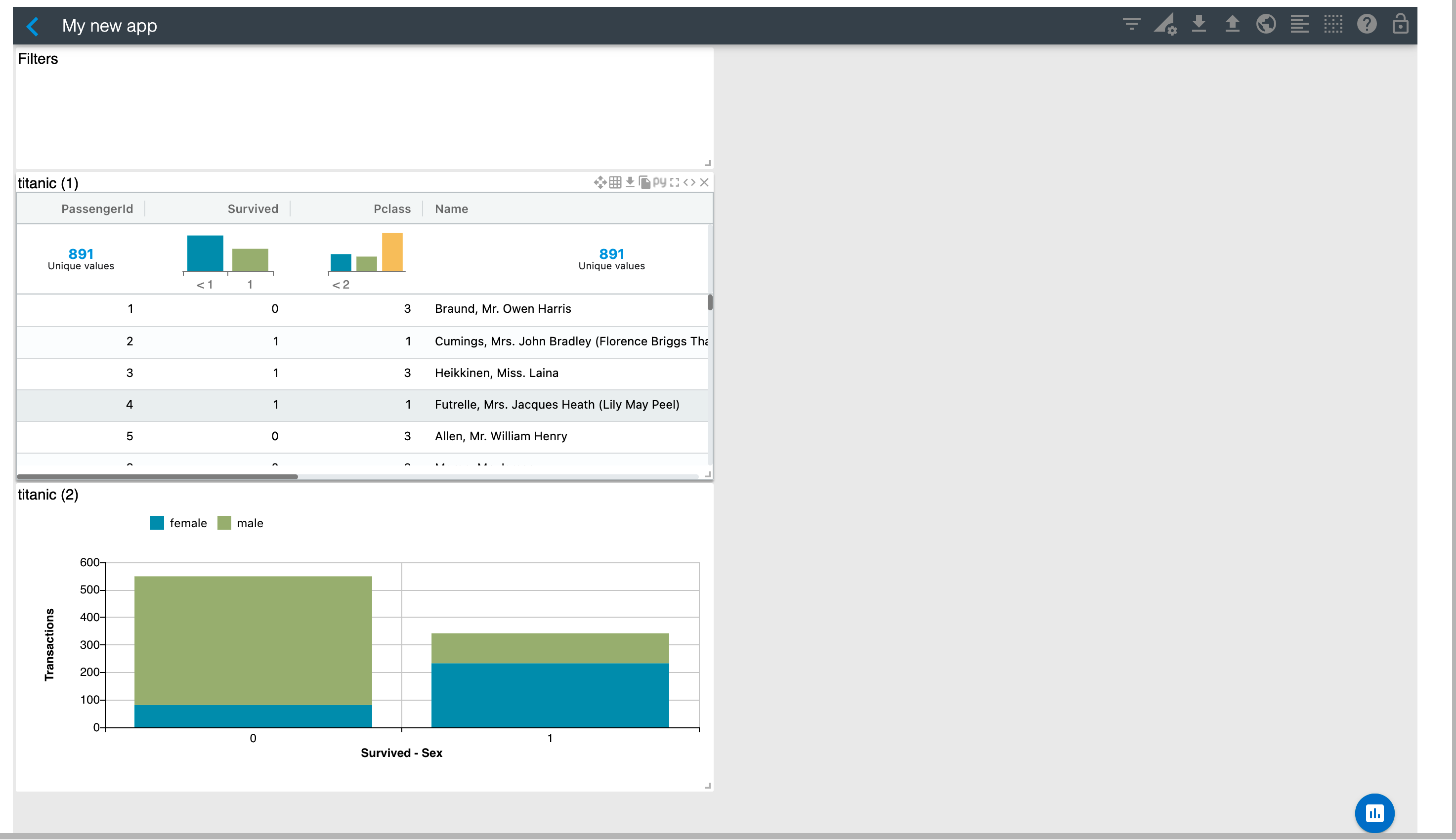The width and height of the screenshot is (1456, 840).
Task: Click the py Python code icon
Action: pyautogui.click(x=659, y=182)
